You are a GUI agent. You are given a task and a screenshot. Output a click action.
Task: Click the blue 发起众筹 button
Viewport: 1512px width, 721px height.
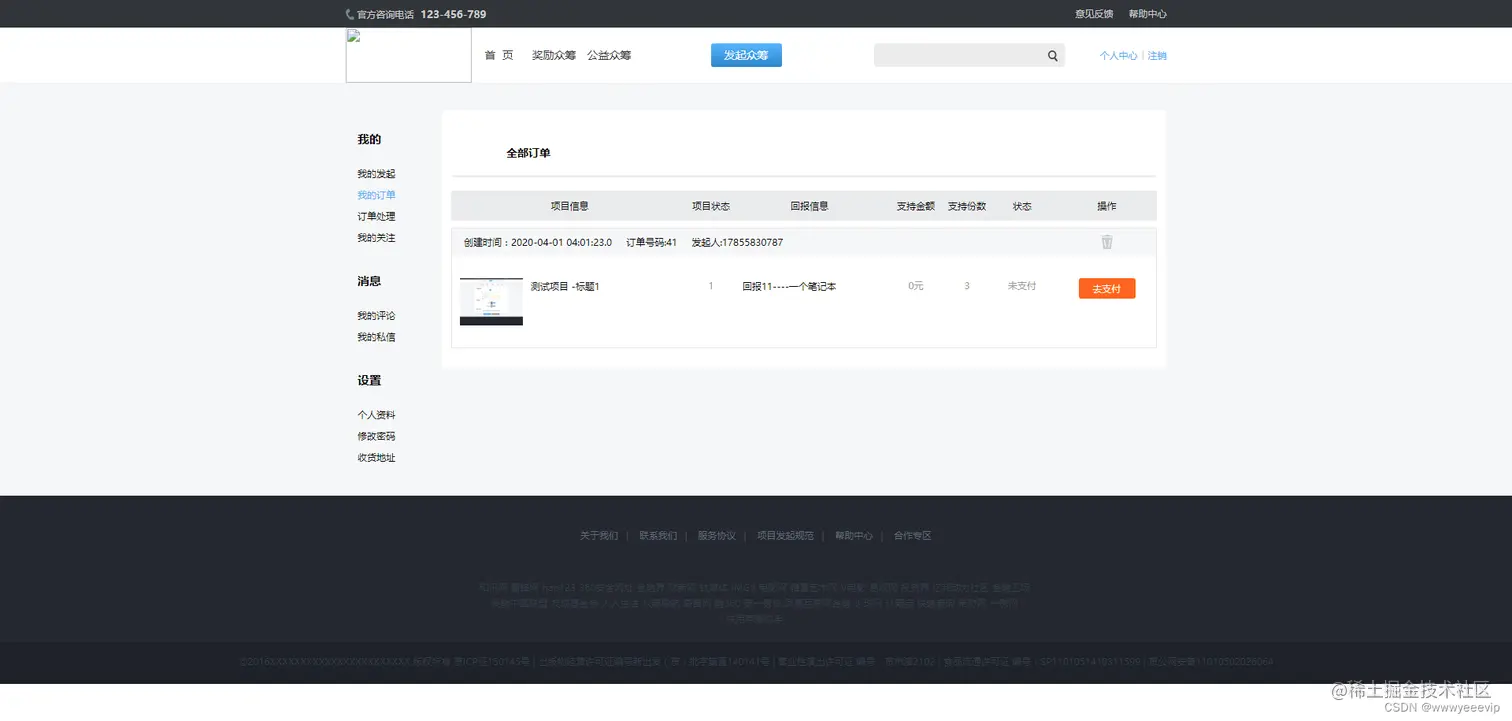tap(745, 55)
